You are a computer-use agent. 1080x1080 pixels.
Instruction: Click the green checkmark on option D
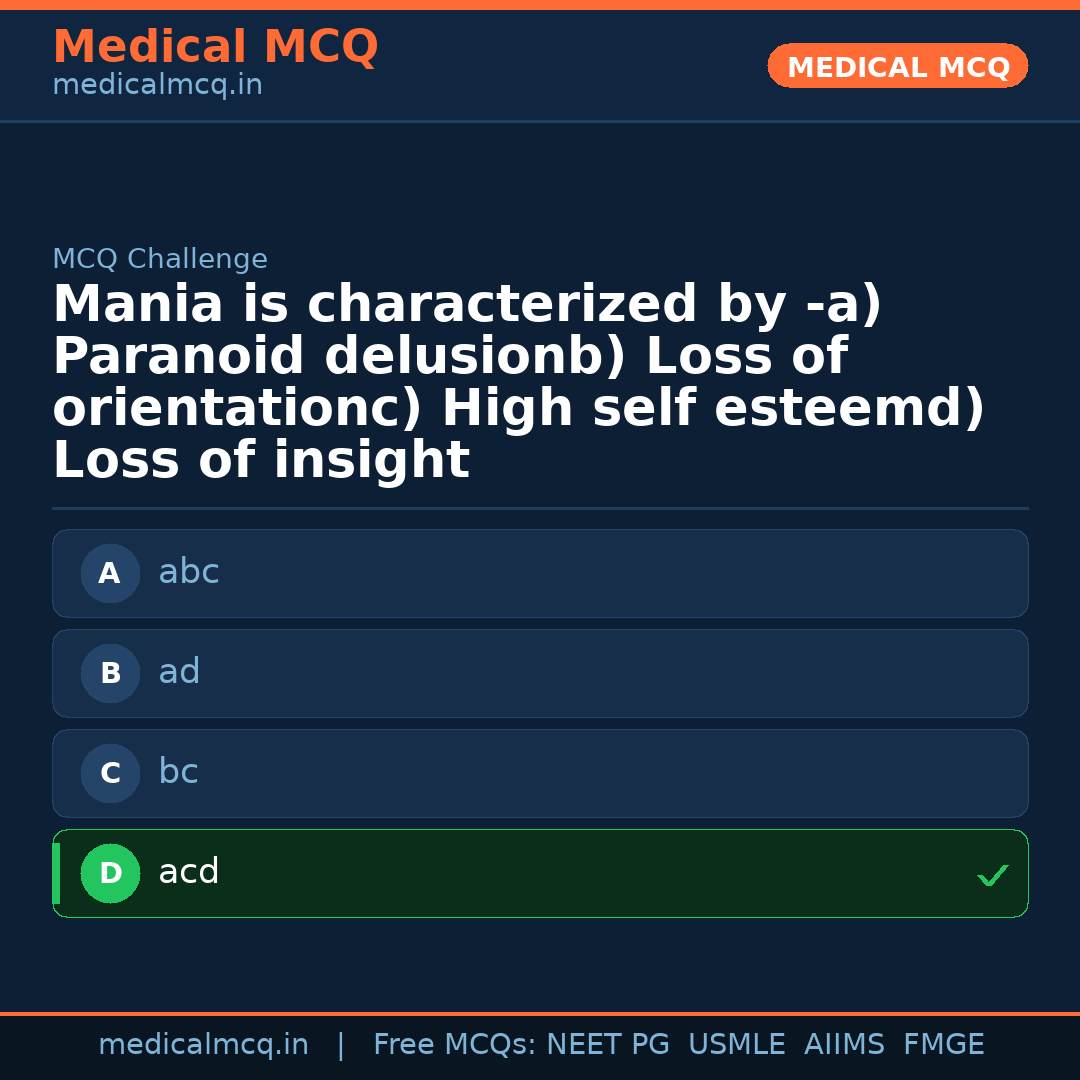click(992, 876)
